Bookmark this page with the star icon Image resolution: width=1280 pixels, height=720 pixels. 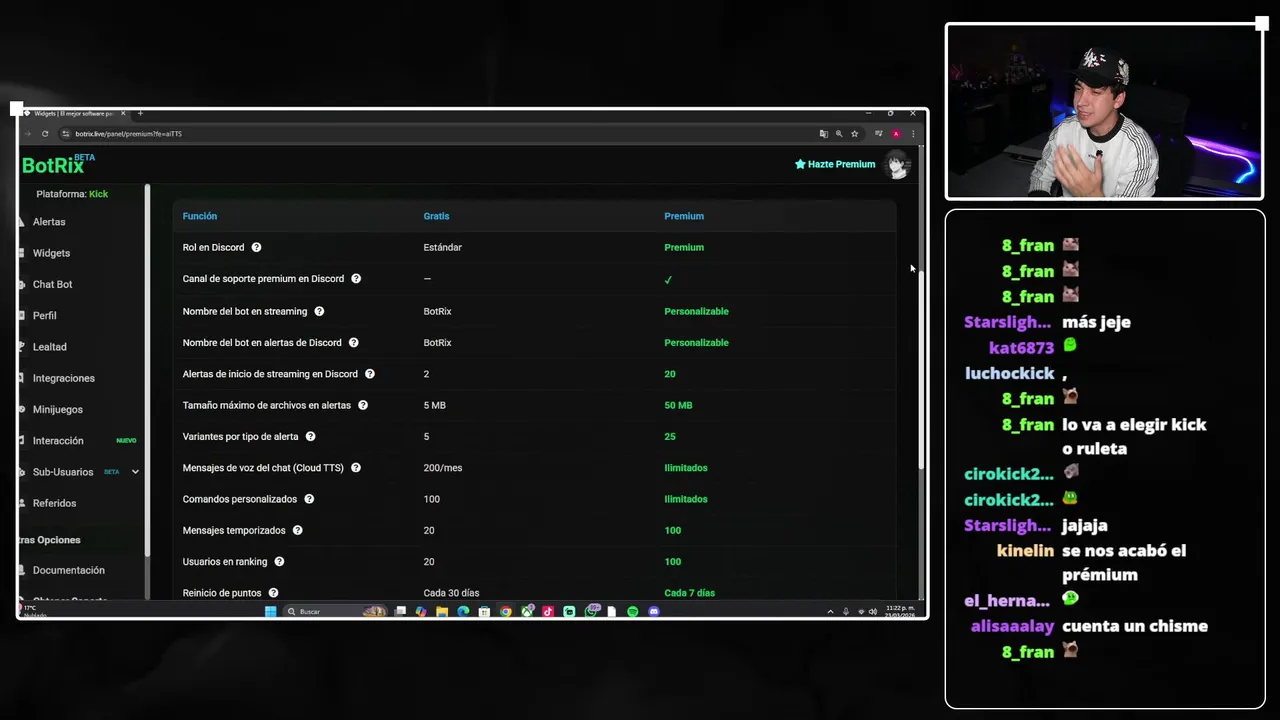click(x=854, y=134)
